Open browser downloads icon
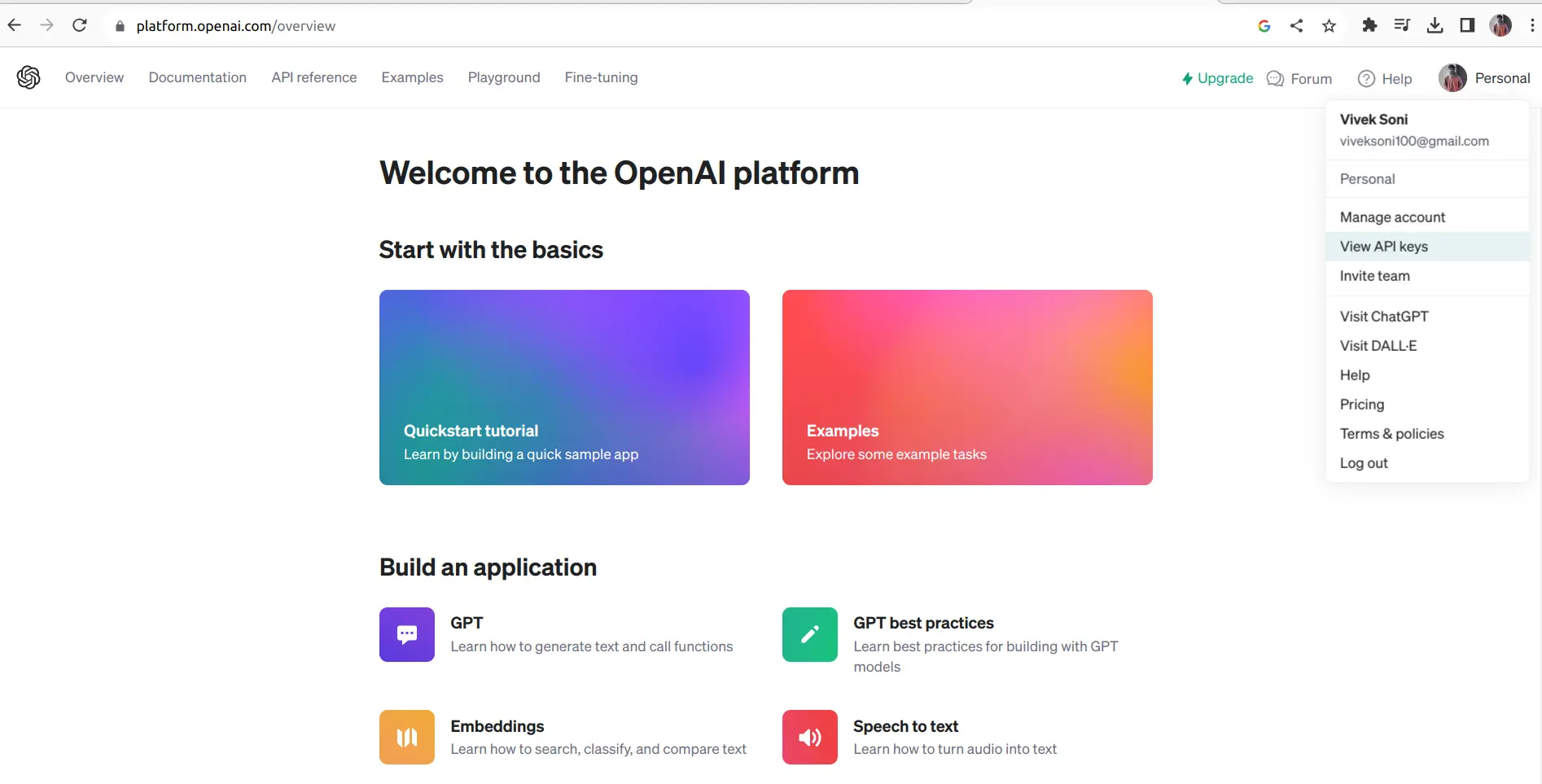 (1435, 25)
